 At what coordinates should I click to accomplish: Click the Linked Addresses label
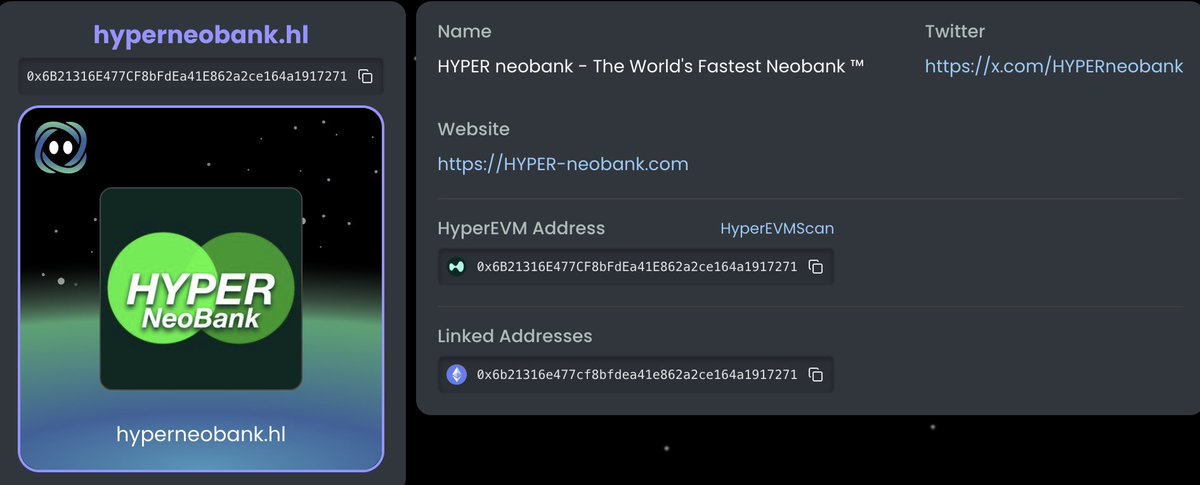[x=515, y=336]
